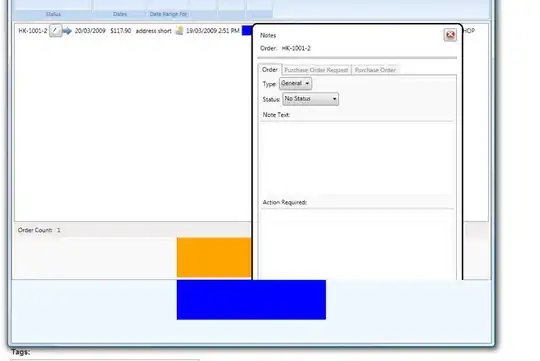Select order number HK-1001-2 in list
This screenshot has height=361, width=540.
point(33,31)
